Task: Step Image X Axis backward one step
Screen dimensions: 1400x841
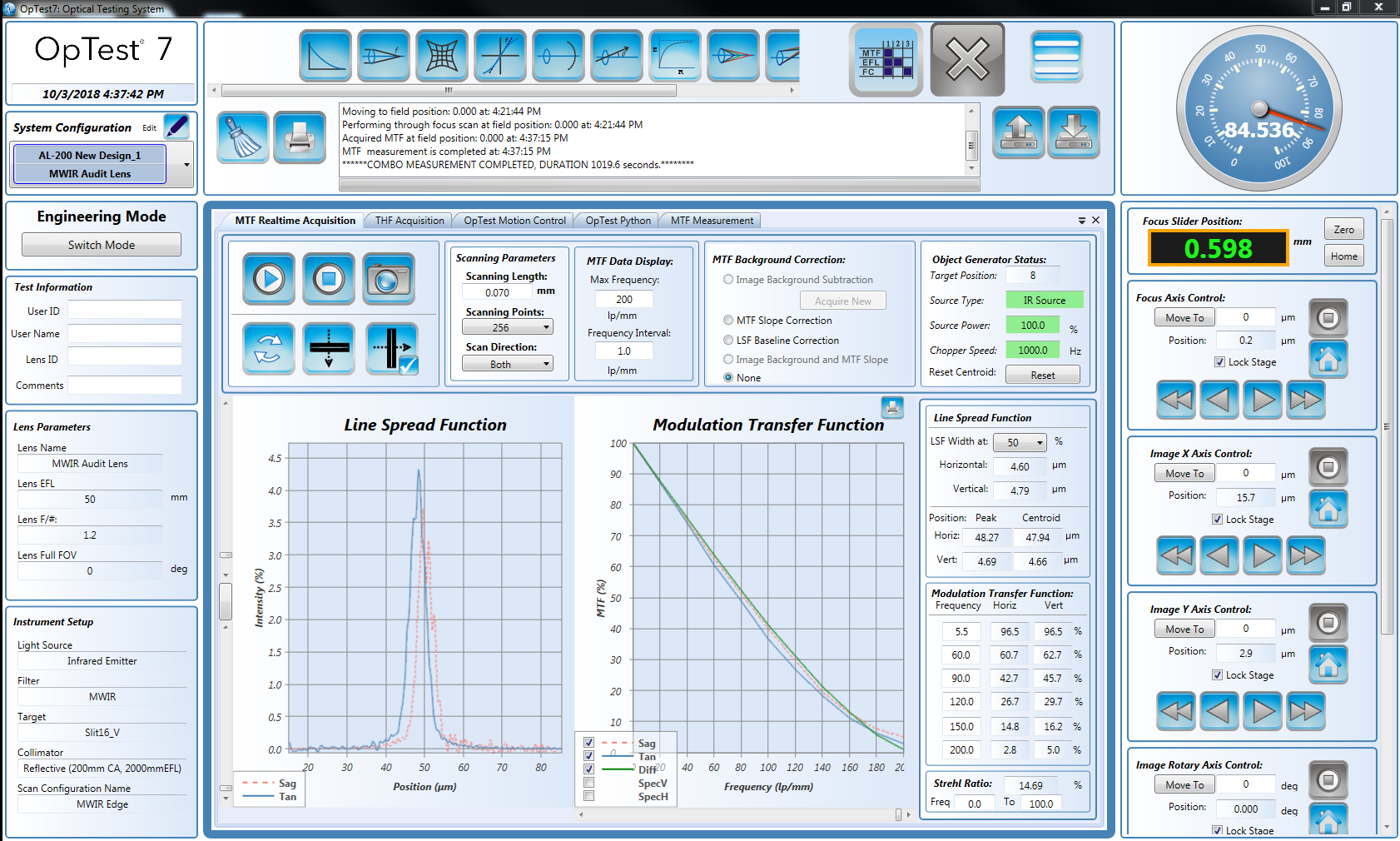Action: coord(1219,555)
